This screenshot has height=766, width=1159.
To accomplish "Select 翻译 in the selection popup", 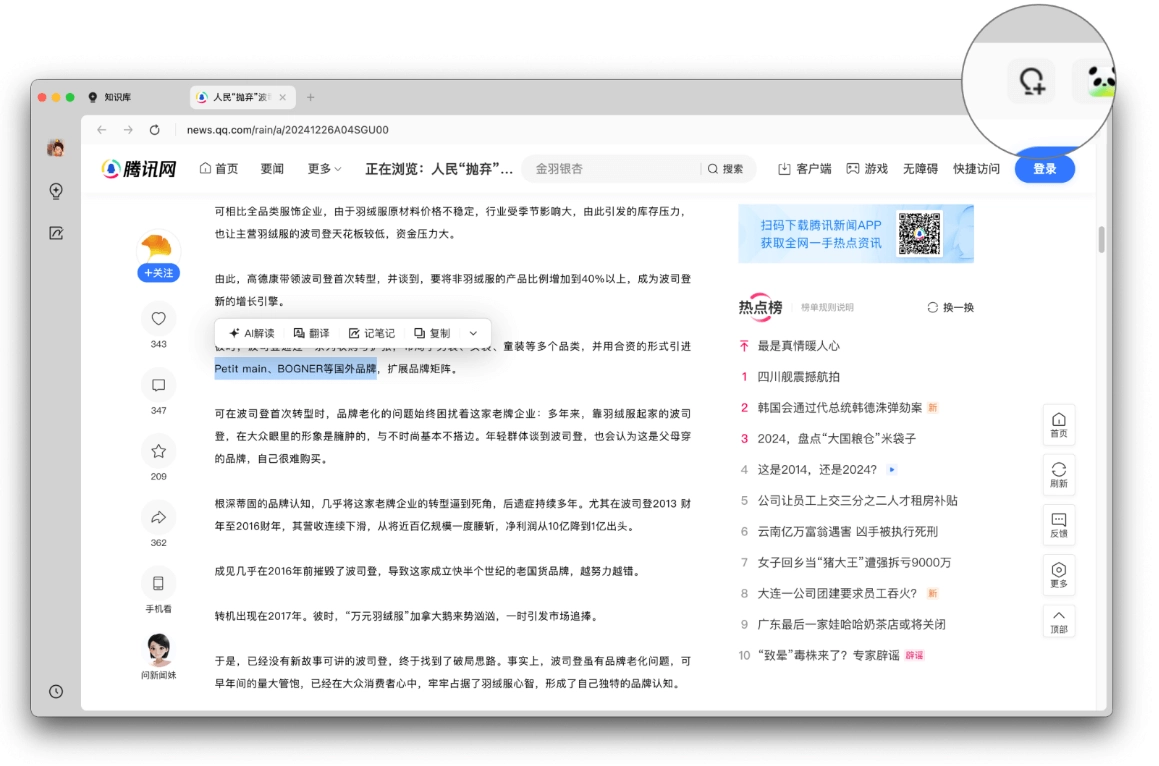I will click(311, 333).
